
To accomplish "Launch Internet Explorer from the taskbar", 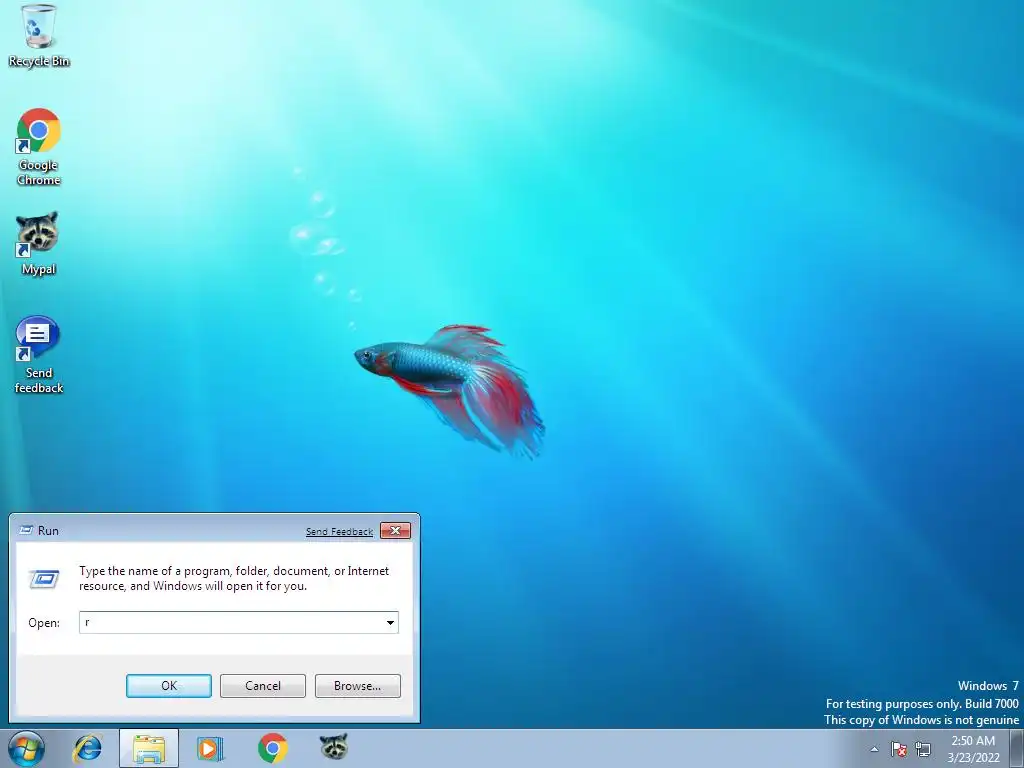I will click(x=88, y=748).
